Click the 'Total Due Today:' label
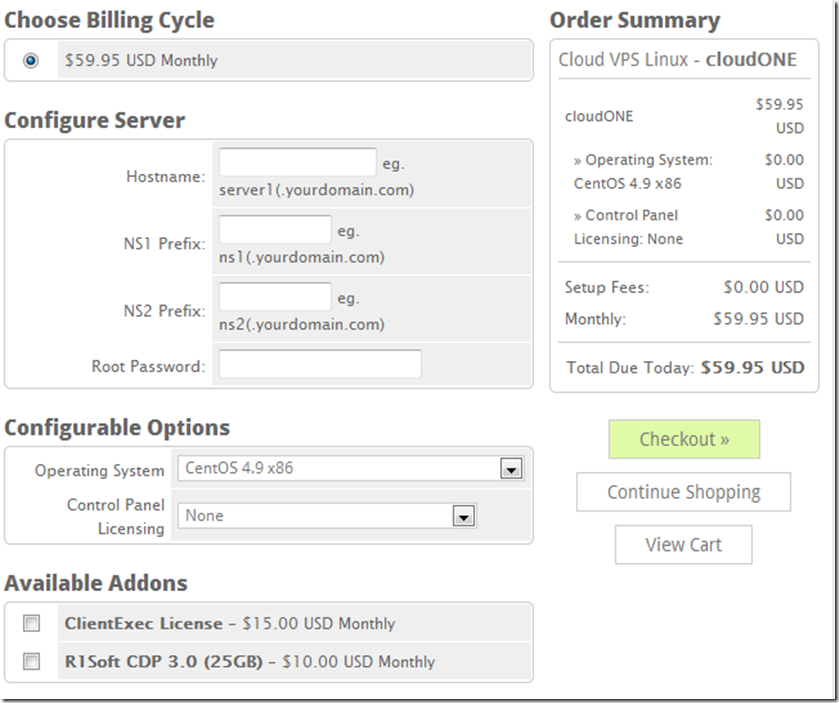839x703 pixels. pos(630,368)
